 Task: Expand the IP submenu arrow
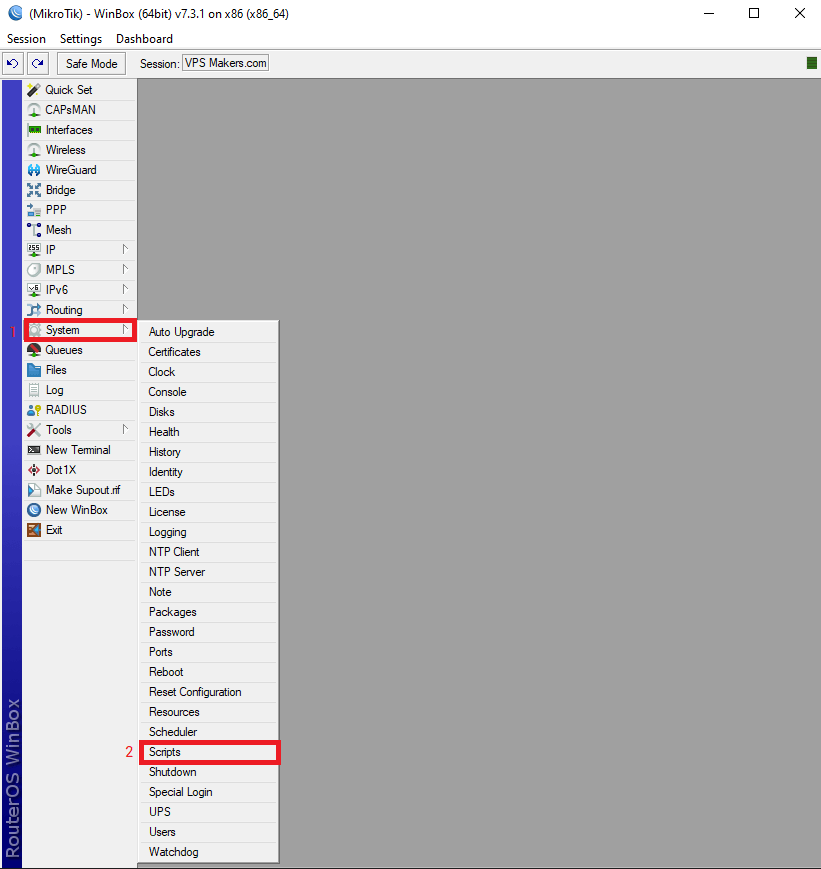(x=125, y=249)
